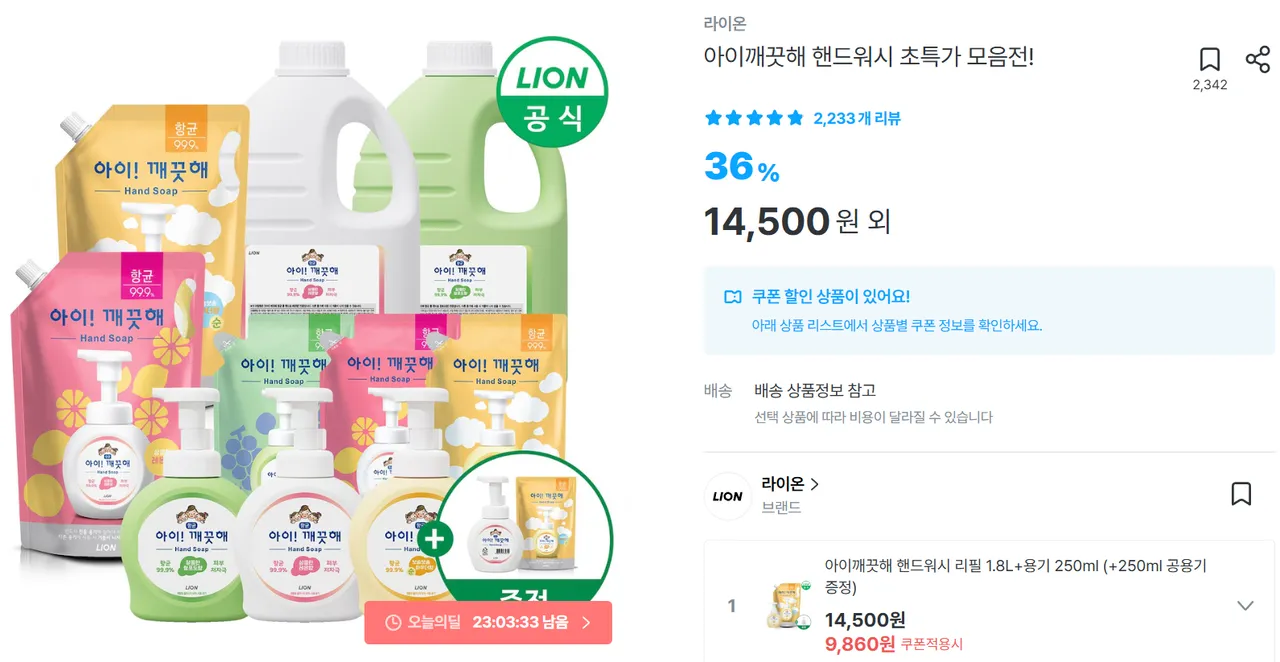Click the clock icon on 오늘의딜 badge
The height and width of the screenshot is (662, 1280).
392,622
